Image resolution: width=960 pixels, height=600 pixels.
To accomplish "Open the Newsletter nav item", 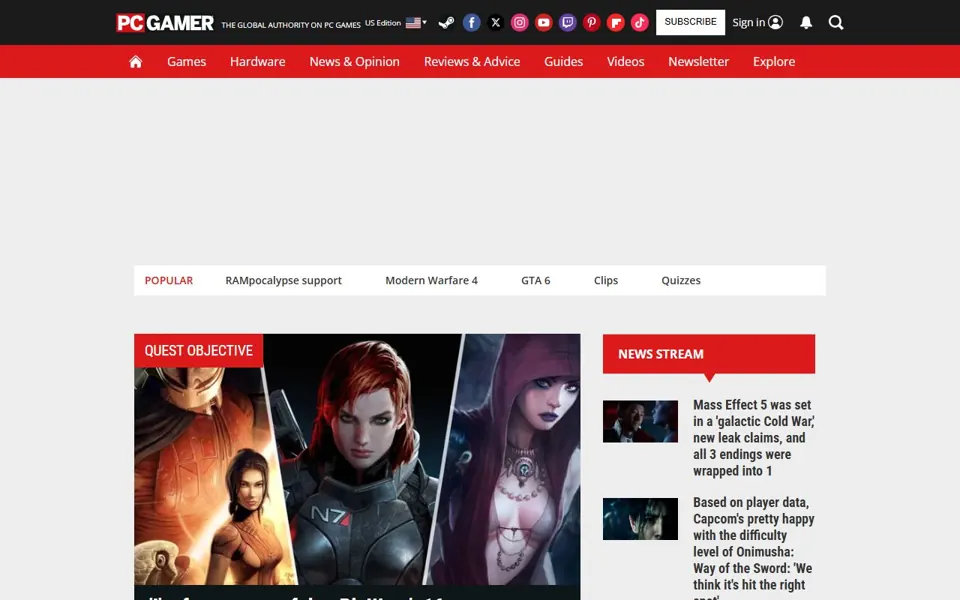I will tap(699, 61).
